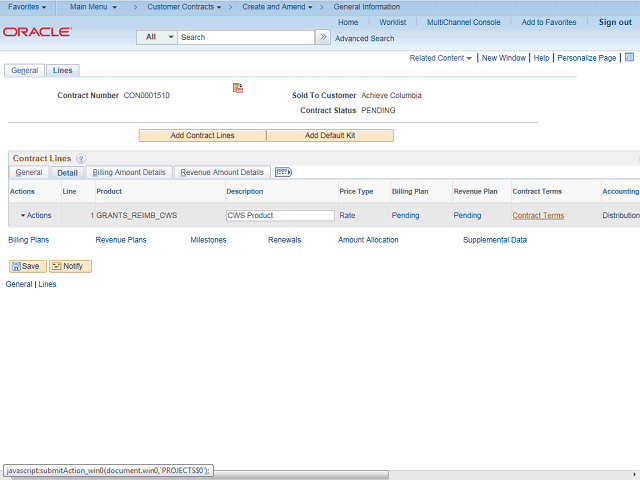Image resolution: width=640 pixels, height=480 pixels.
Task: Open Advanced Search link
Action: [x=364, y=38]
